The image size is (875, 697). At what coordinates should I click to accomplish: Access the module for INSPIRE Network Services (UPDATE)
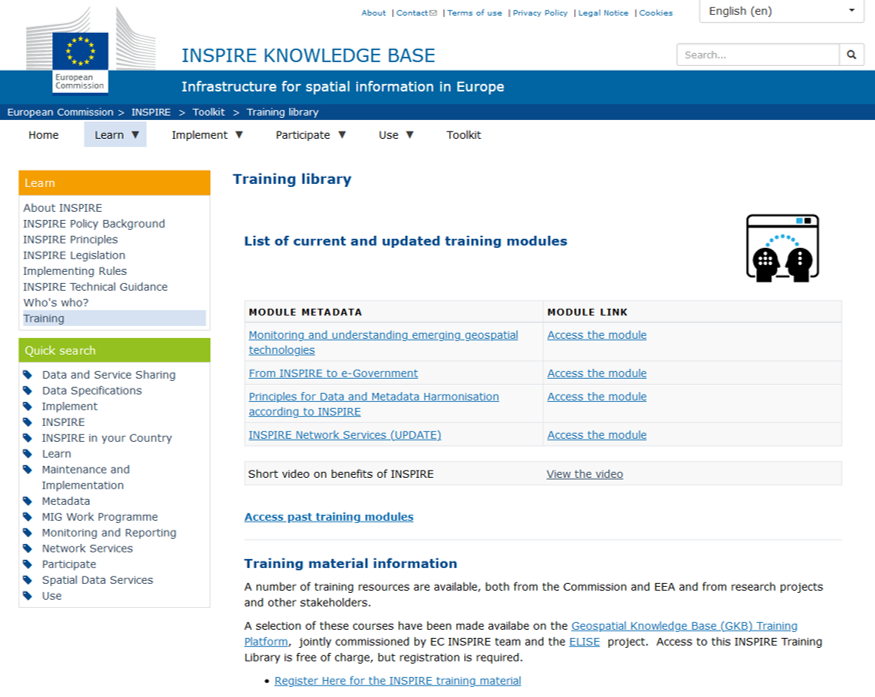click(597, 434)
